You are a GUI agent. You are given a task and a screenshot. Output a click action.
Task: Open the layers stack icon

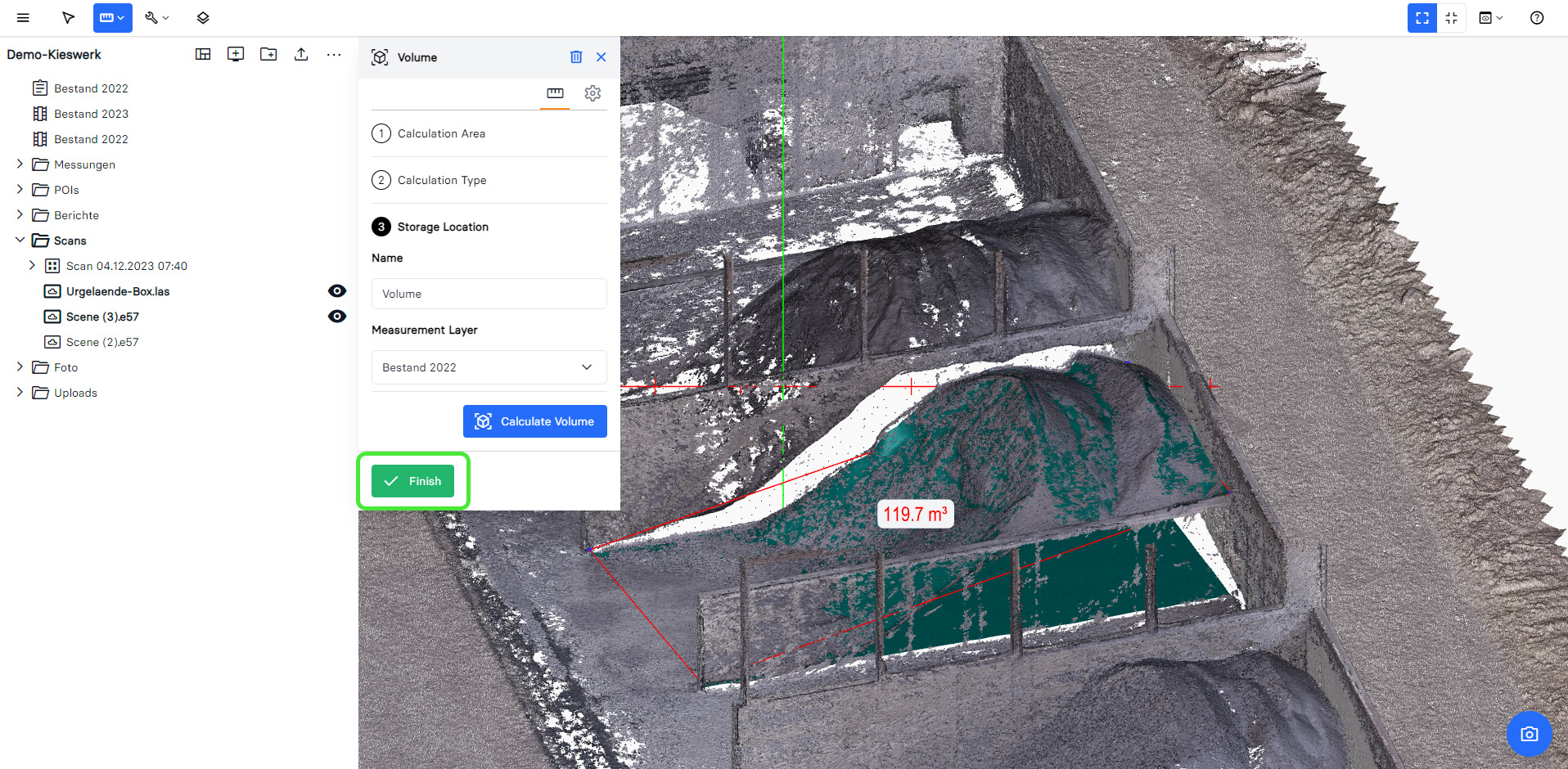(x=203, y=18)
